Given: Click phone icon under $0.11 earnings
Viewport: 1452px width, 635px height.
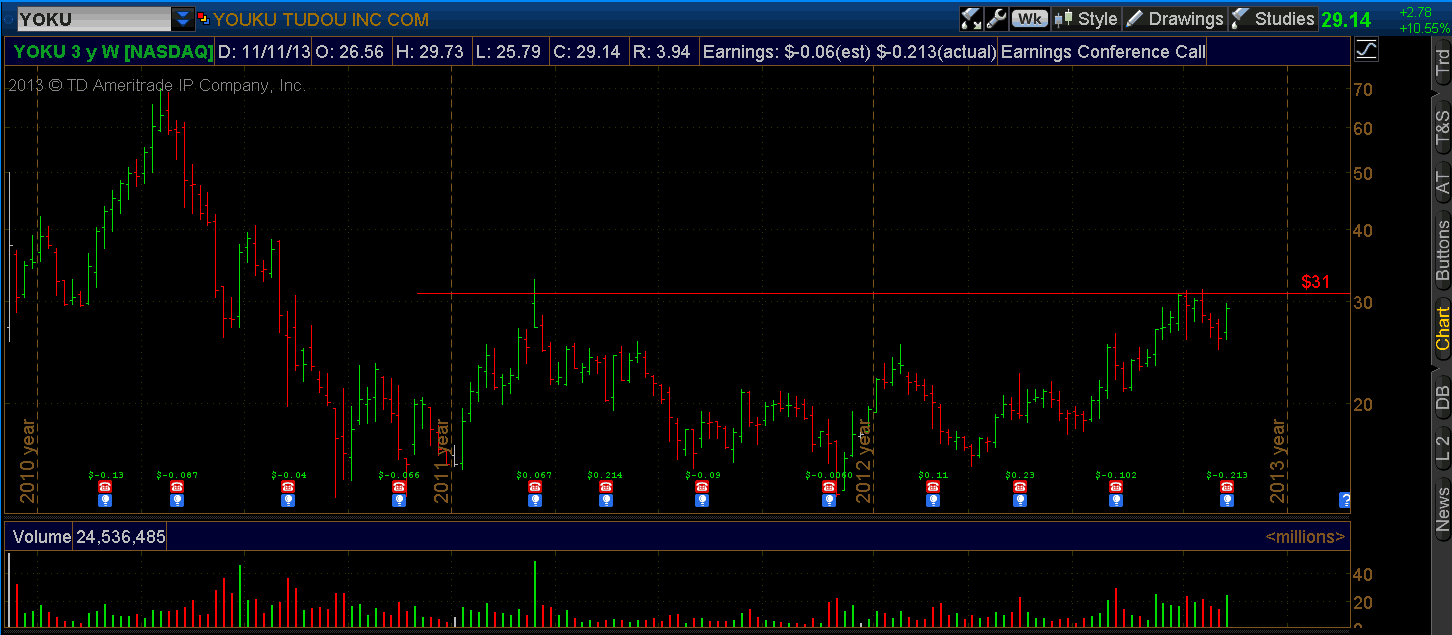Looking at the screenshot, I should pos(933,486).
